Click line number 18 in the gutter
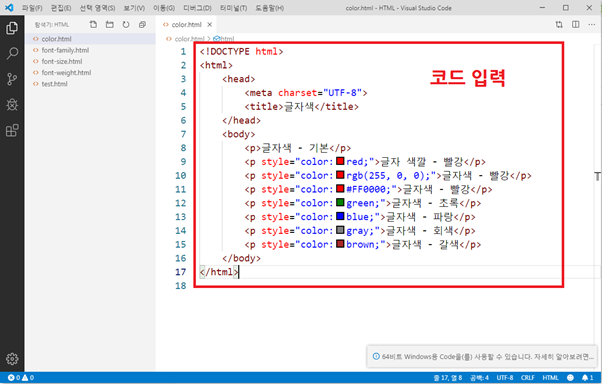Image resolution: width=602 pixels, height=384 pixels. [x=180, y=286]
